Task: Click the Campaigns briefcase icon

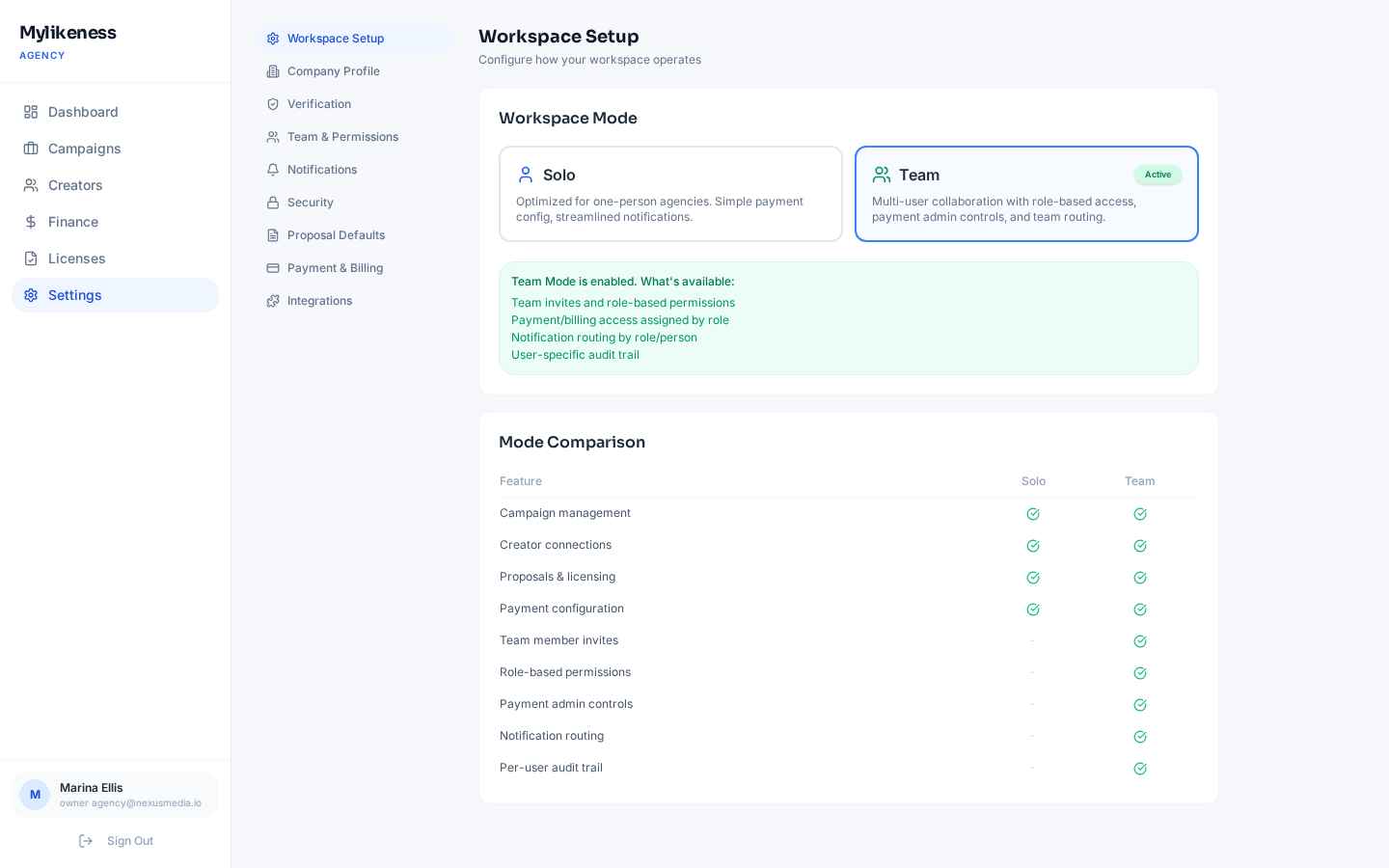Action: click(31, 149)
